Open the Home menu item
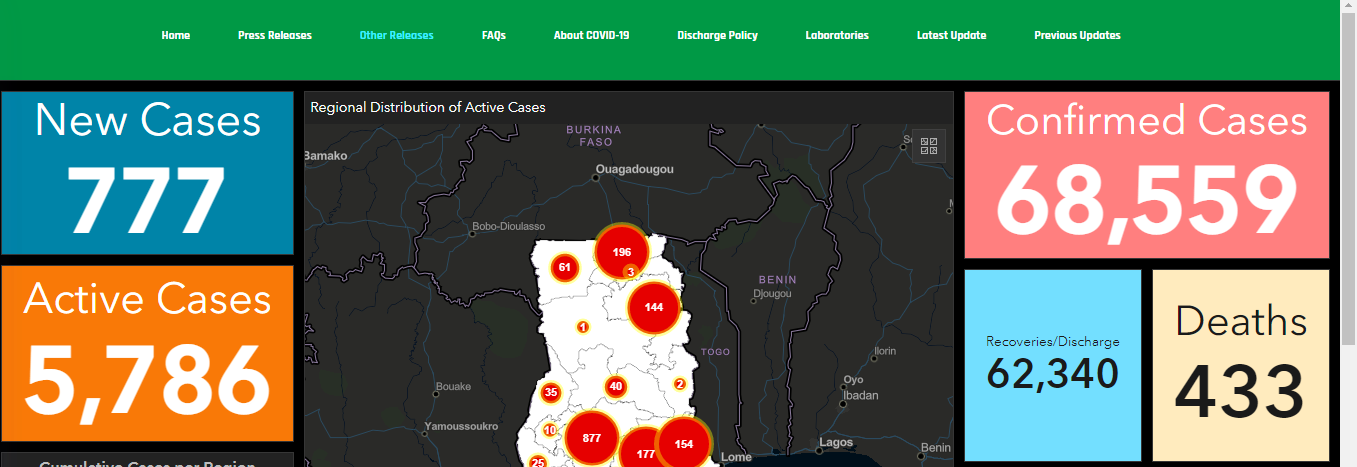 pos(176,35)
